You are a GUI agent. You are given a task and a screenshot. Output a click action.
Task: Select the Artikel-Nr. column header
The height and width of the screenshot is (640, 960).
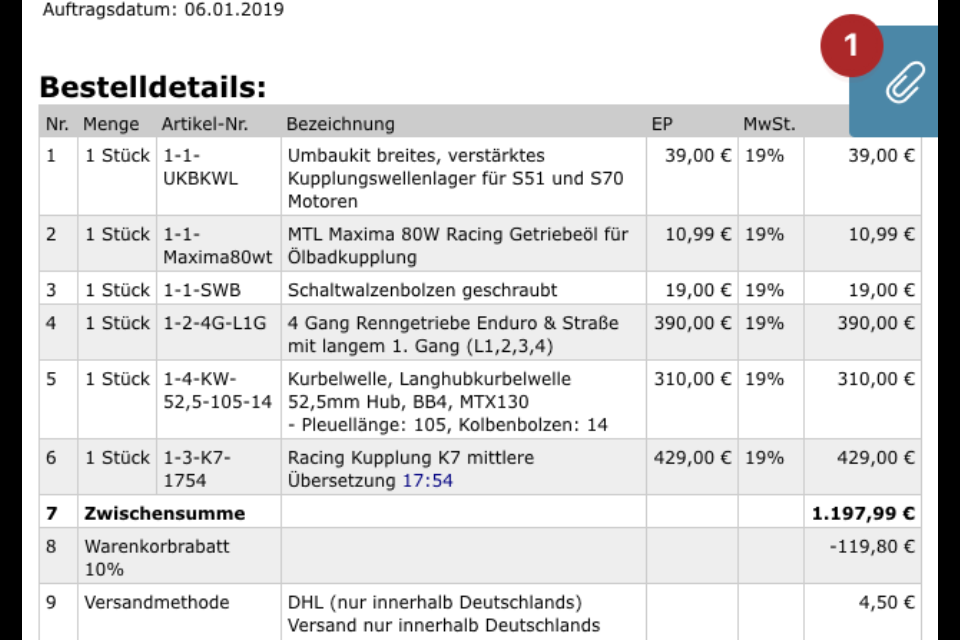[204, 124]
